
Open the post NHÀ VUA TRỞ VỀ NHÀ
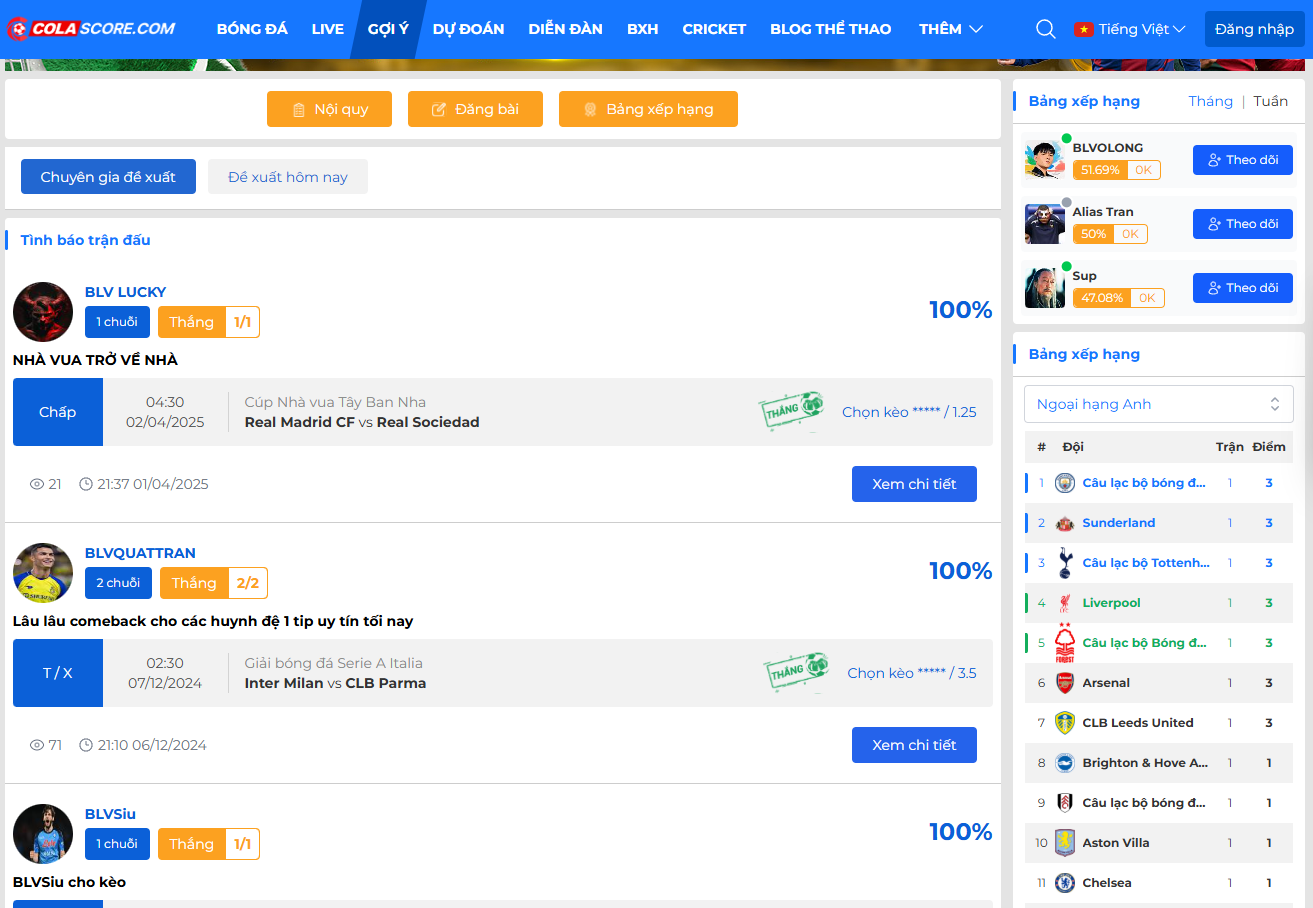coord(95,360)
